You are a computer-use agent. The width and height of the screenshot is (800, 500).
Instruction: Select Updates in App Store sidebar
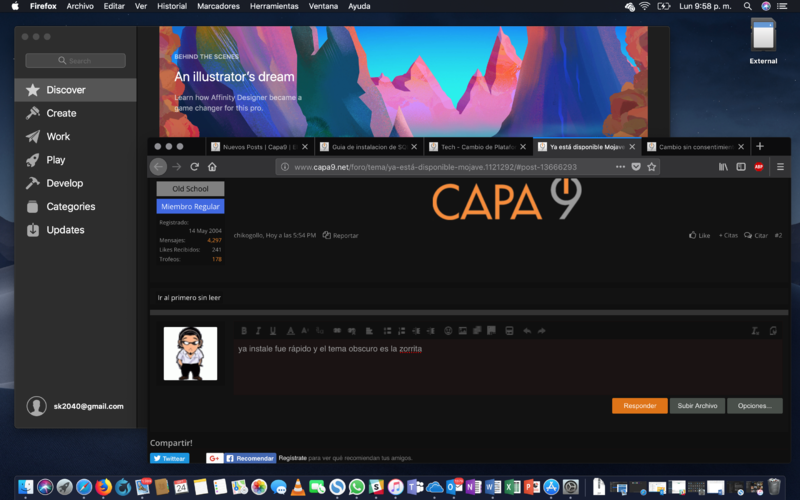click(x=76, y=230)
